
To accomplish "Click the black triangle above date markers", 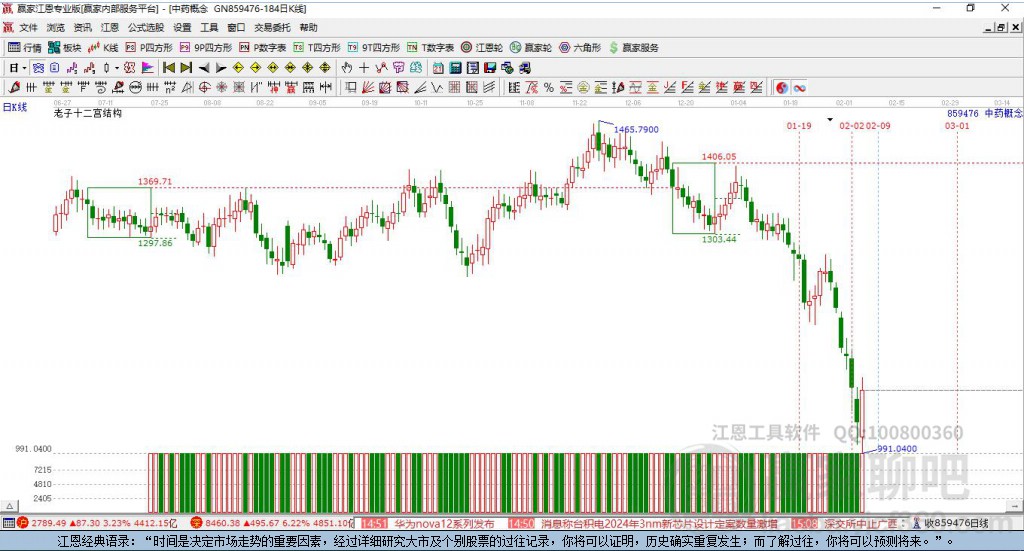I will pyautogui.click(x=830, y=120).
